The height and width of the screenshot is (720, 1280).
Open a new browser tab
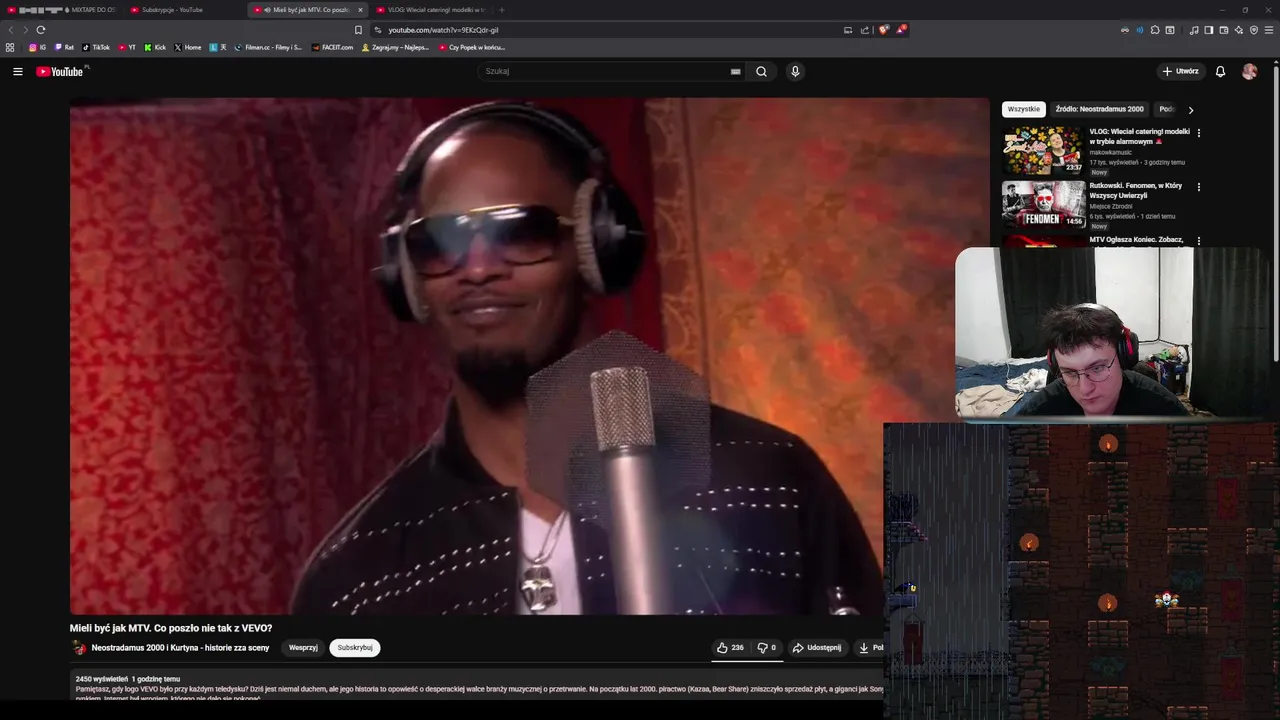coord(502,10)
